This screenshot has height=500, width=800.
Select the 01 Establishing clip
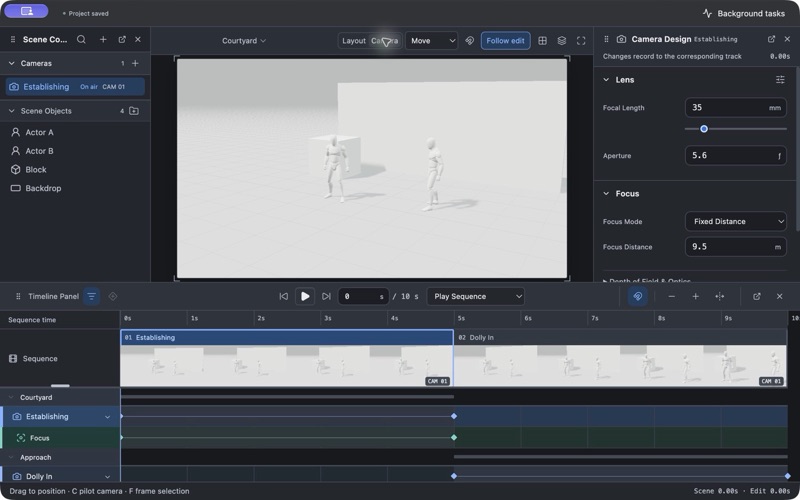point(287,358)
